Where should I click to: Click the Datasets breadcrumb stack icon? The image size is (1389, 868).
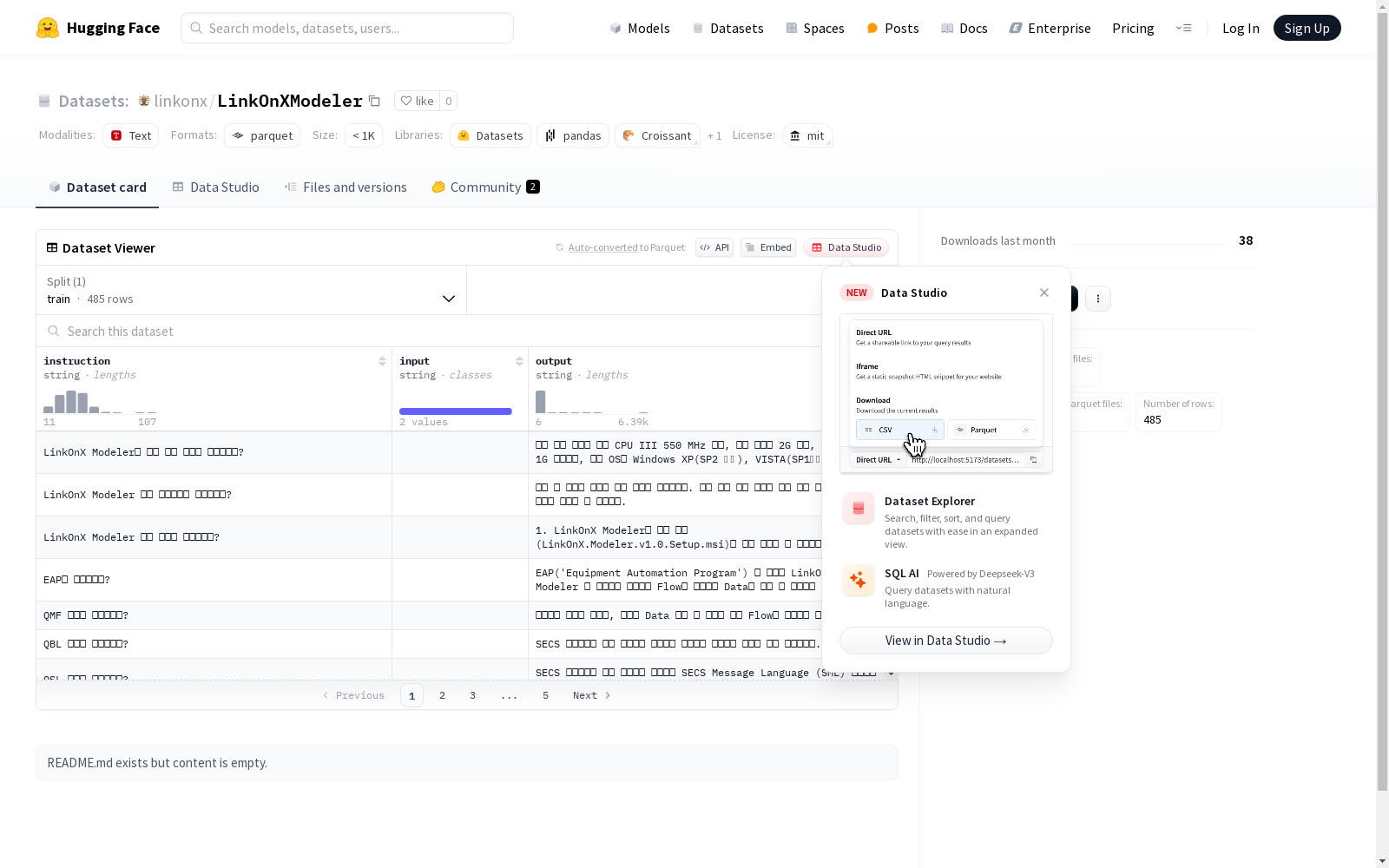pos(44,101)
